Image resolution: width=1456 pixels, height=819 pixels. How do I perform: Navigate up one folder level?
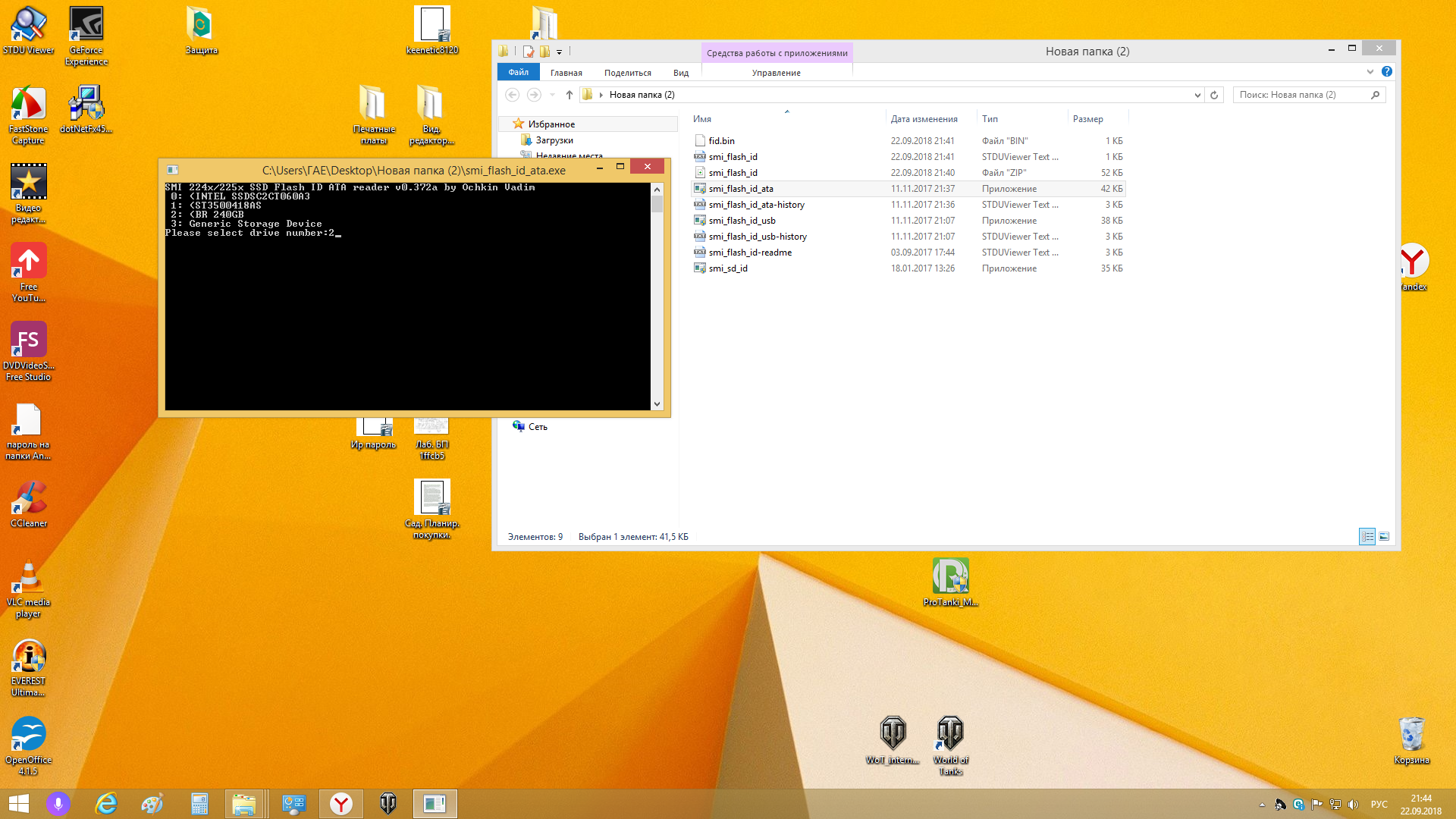[570, 95]
